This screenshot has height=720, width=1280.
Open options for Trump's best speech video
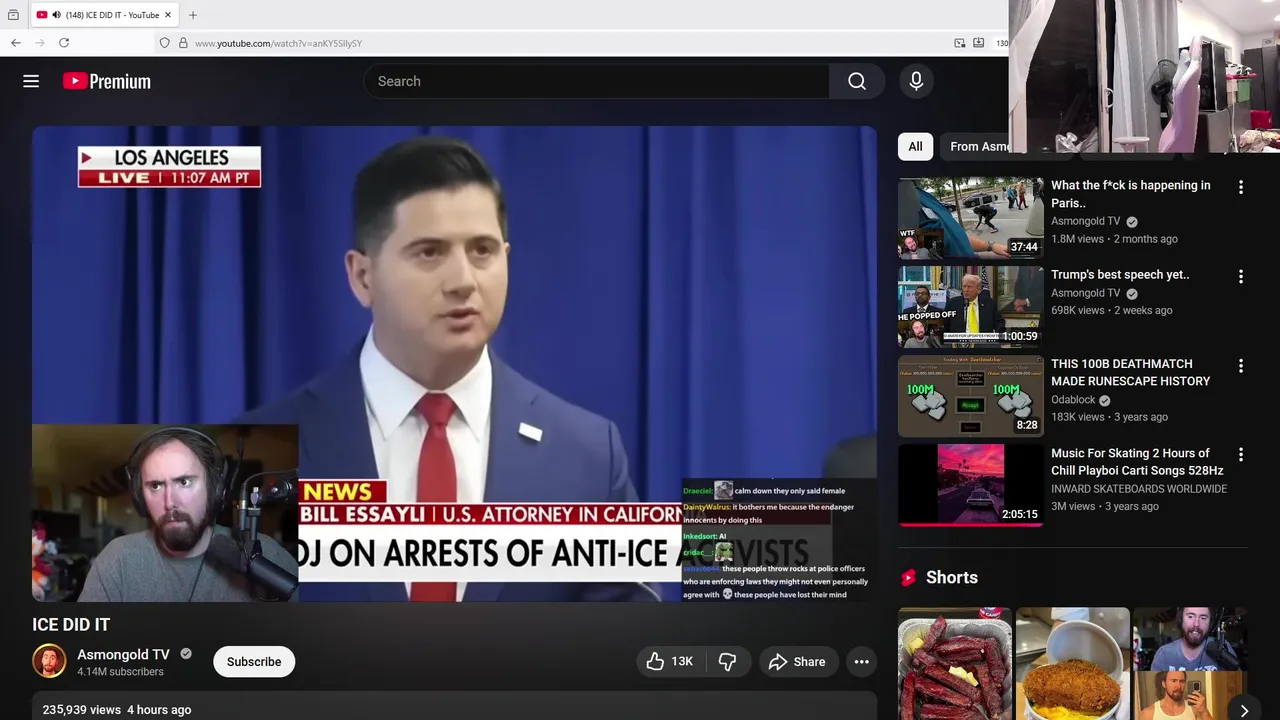tap(1241, 276)
